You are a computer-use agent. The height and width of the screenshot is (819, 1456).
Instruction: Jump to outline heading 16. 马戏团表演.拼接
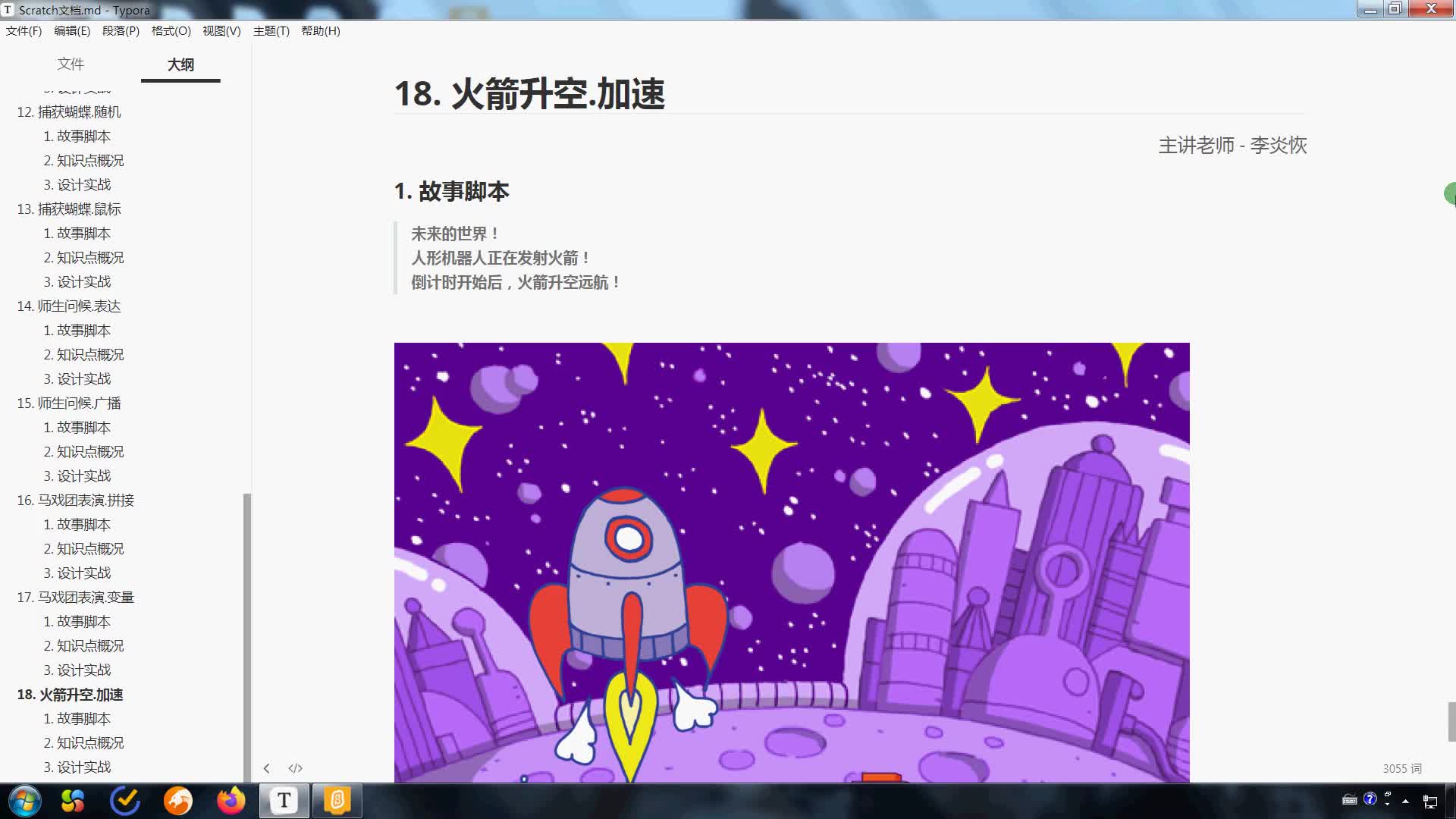point(76,500)
